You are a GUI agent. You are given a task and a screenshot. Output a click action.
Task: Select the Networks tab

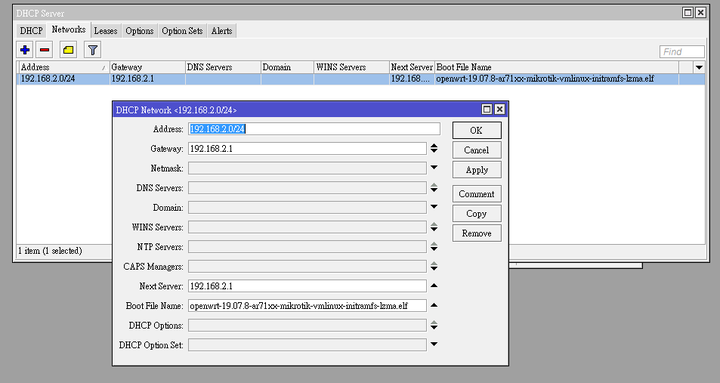tap(68, 30)
